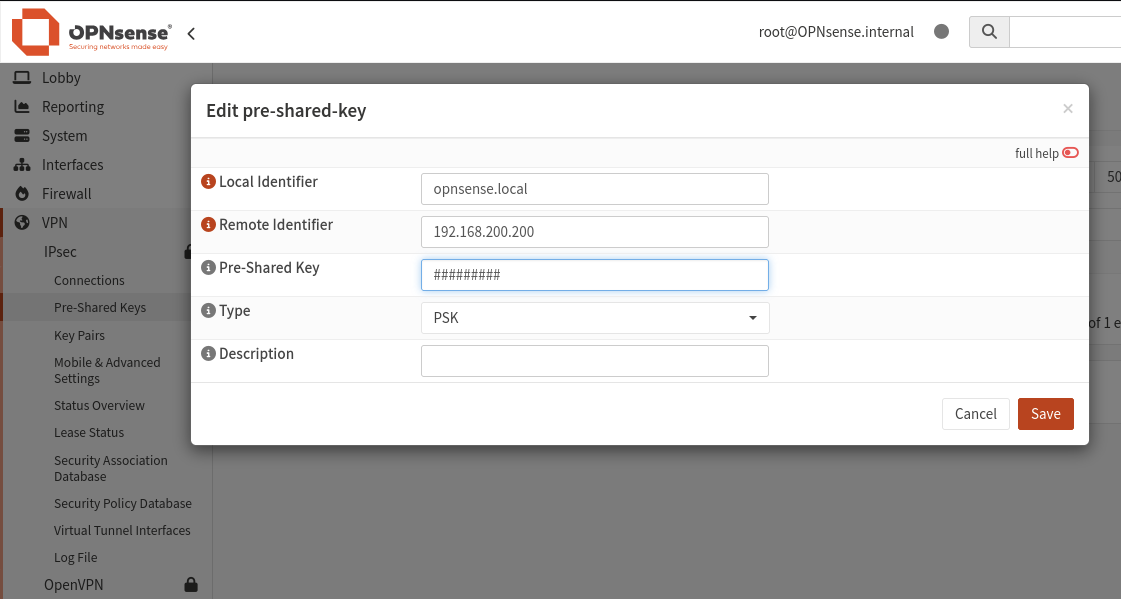Click the Interfaces network icon
Image resolution: width=1121 pixels, height=599 pixels.
pyautogui.click(x=22, y=165)
